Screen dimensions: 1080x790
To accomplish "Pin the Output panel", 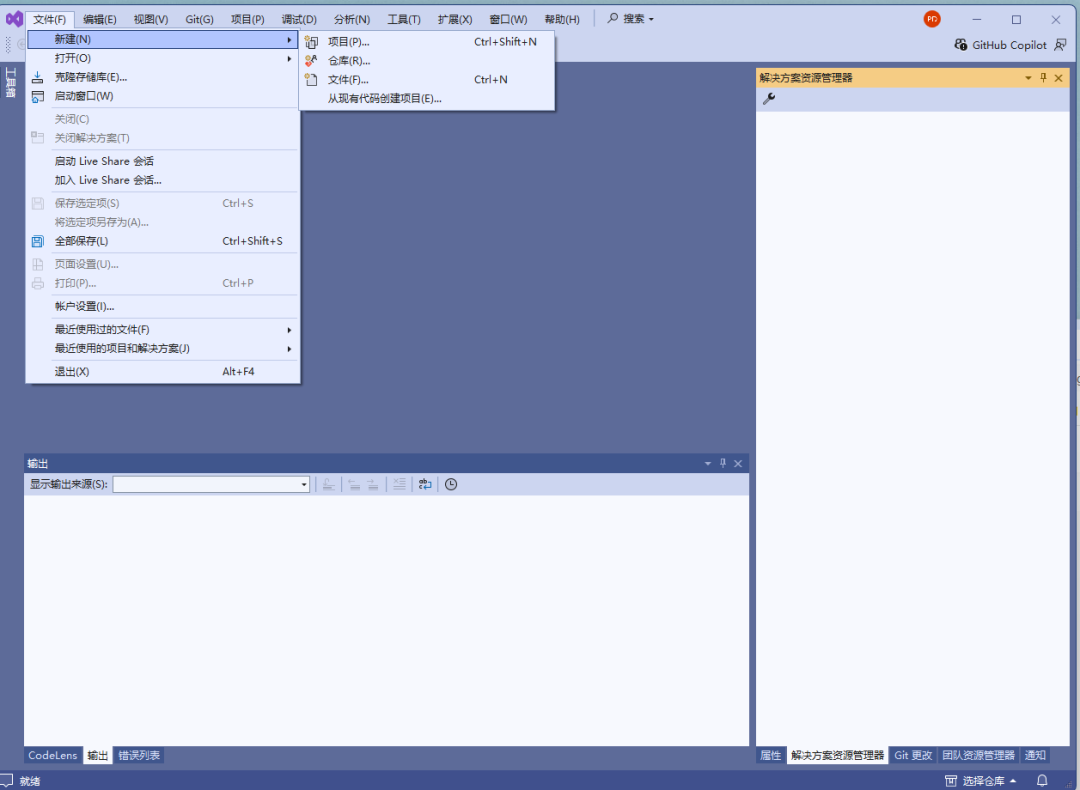I will (723, 464).
